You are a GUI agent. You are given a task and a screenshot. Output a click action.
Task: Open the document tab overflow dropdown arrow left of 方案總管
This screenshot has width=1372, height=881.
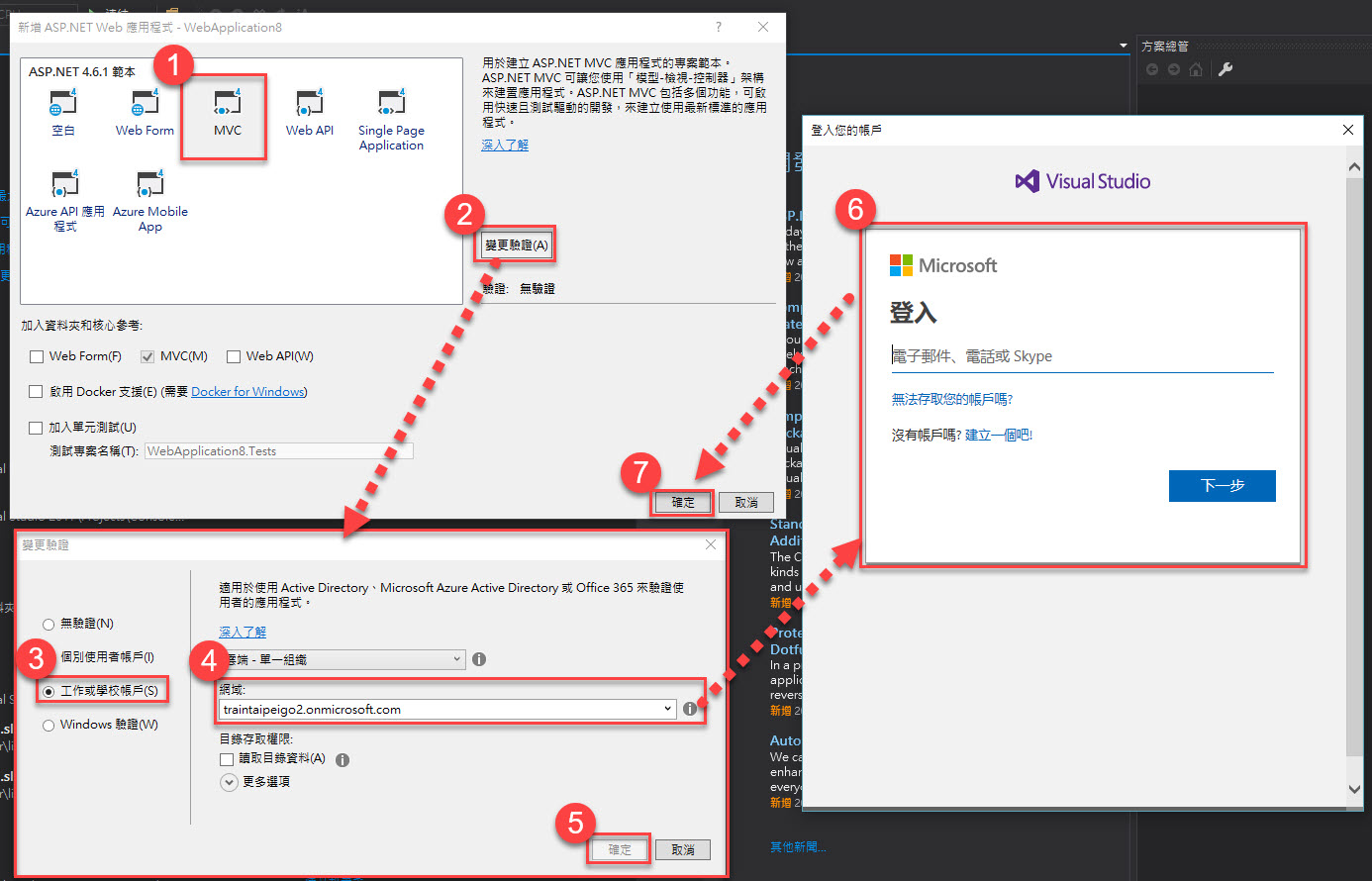pyautogui.click(x=1123, y=46)
